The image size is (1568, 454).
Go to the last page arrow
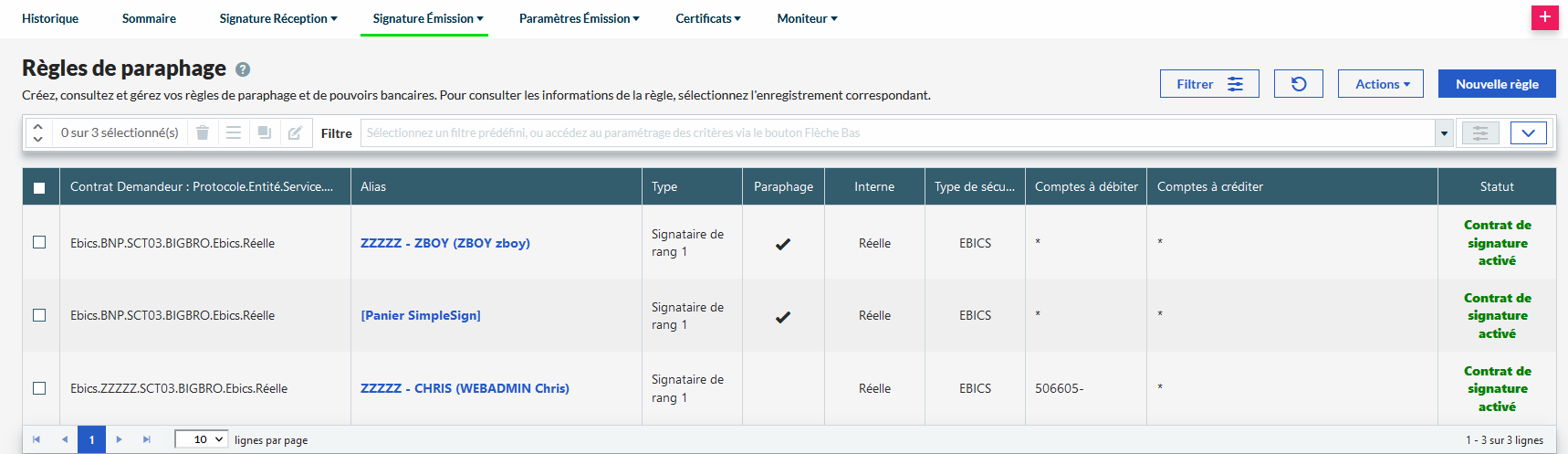(147, 439)
